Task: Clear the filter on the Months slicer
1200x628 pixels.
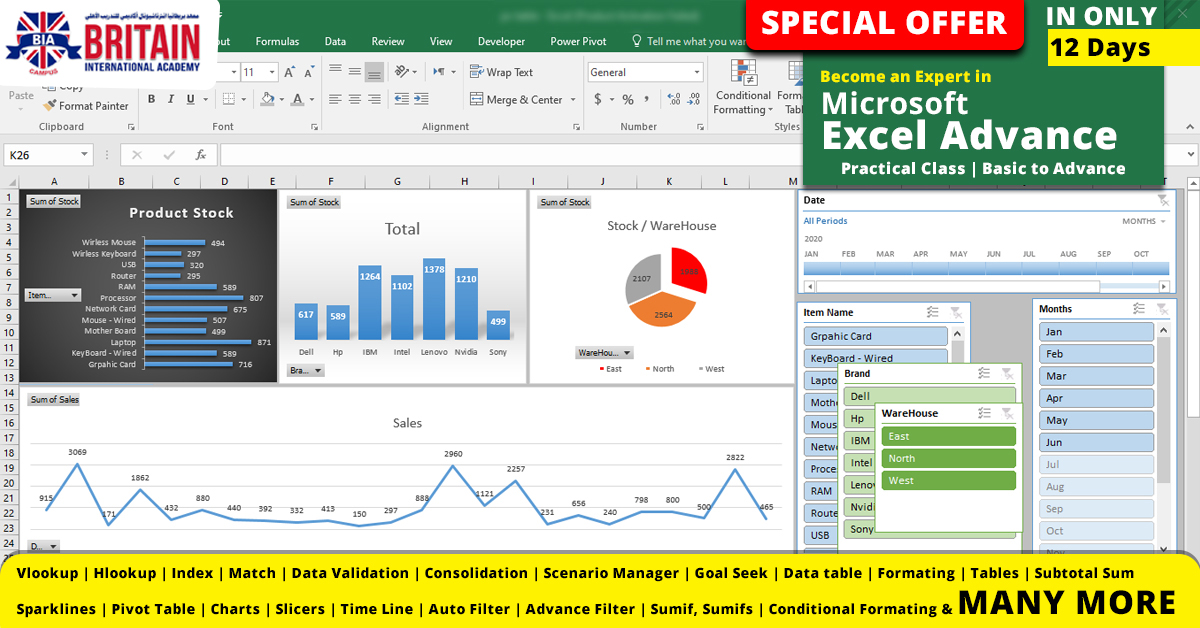Action: (x=1161, y=308)
